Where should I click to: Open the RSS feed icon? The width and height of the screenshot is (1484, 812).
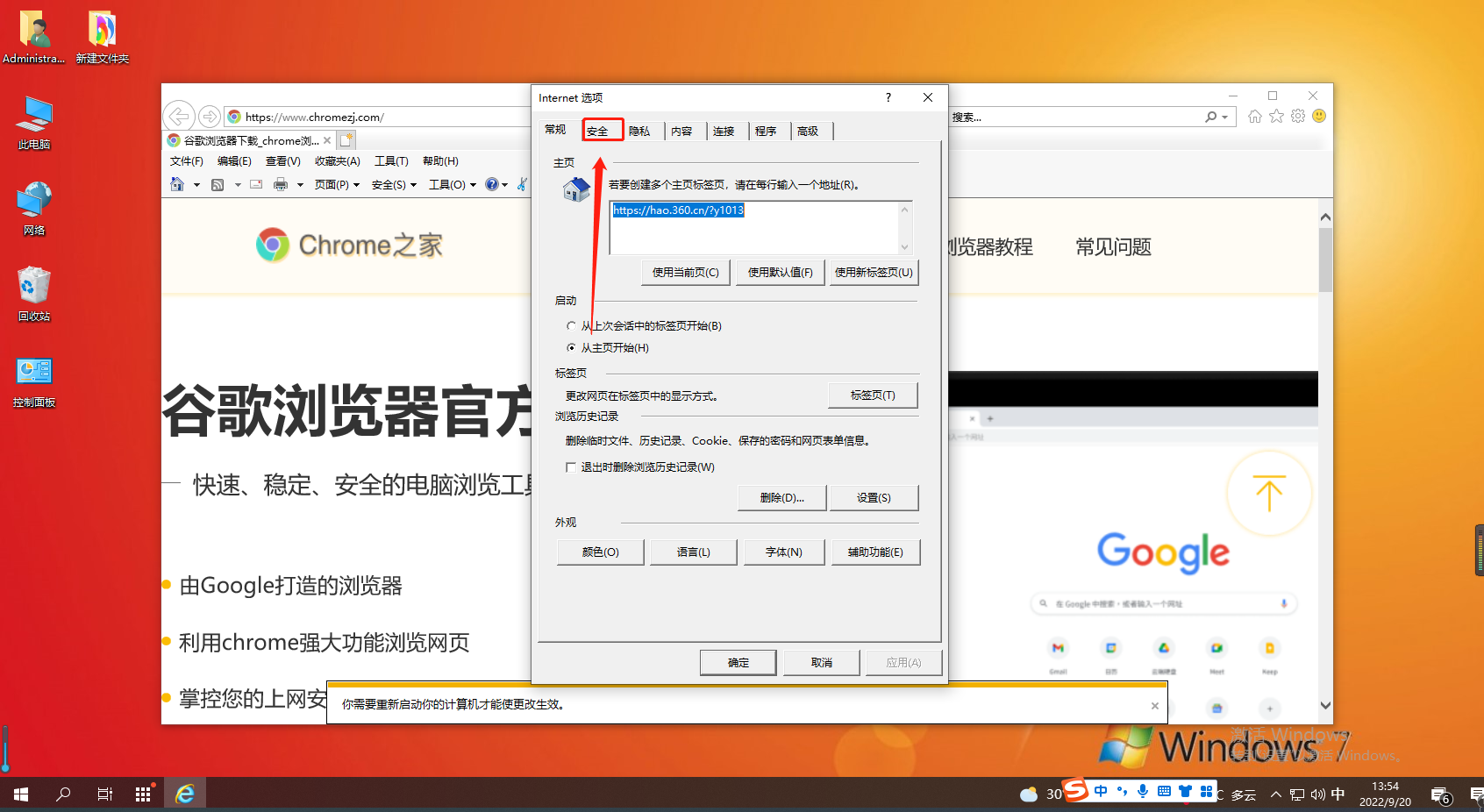(x=218, y=185)
